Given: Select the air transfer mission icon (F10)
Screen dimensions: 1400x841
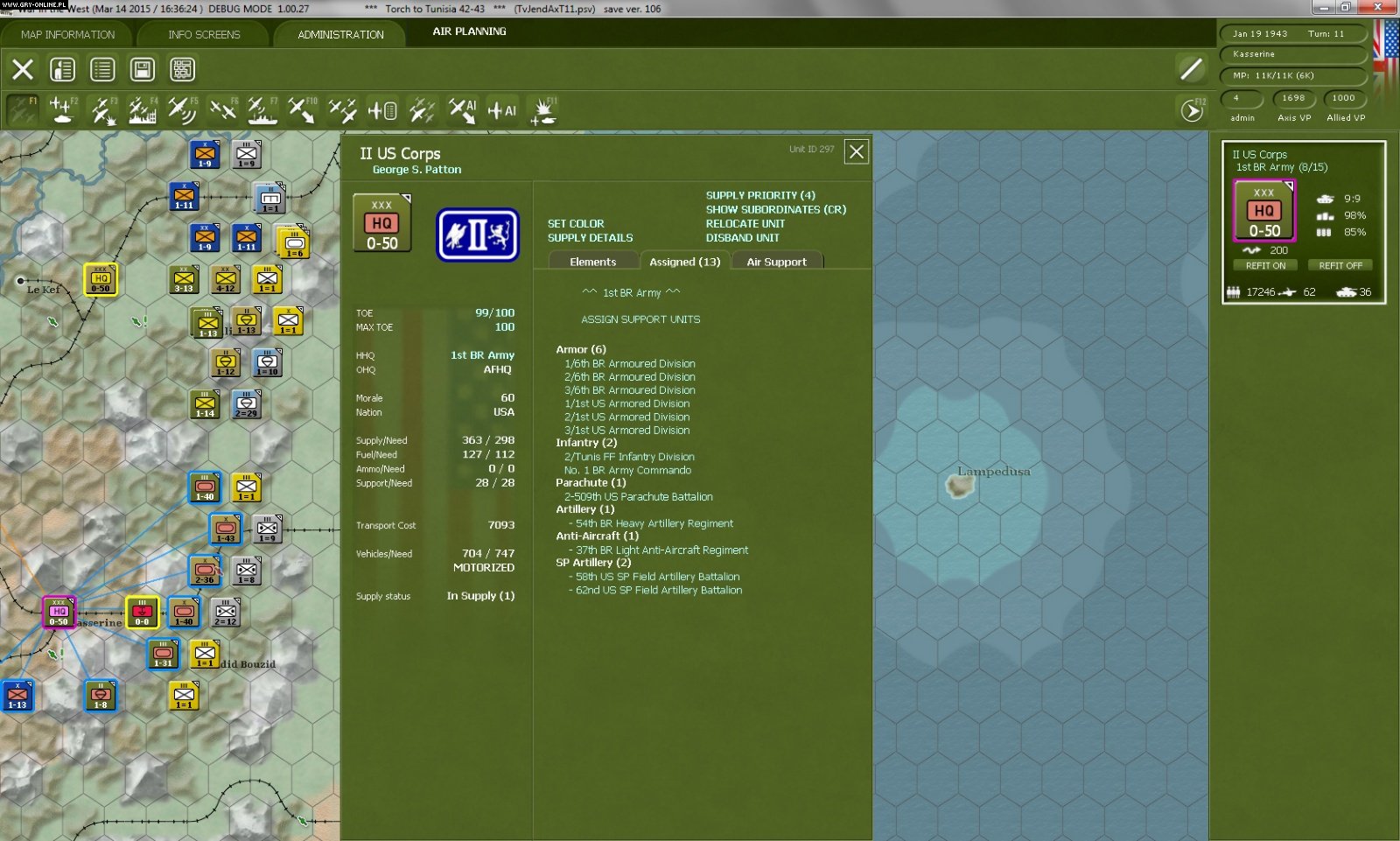Looking at the screenshot, I should tap(302, 111).
